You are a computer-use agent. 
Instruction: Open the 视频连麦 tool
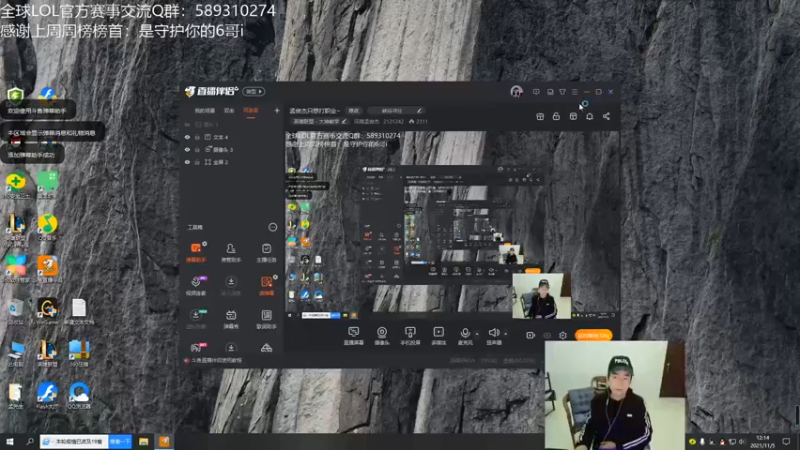click(195, 286)
